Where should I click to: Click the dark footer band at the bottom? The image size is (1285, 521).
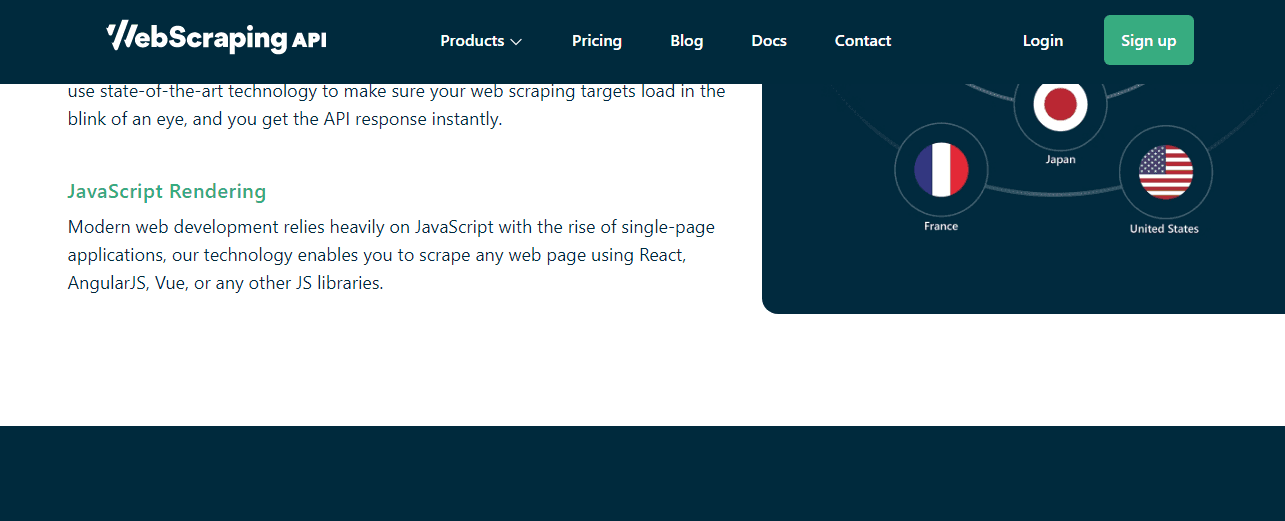point(642,473)
